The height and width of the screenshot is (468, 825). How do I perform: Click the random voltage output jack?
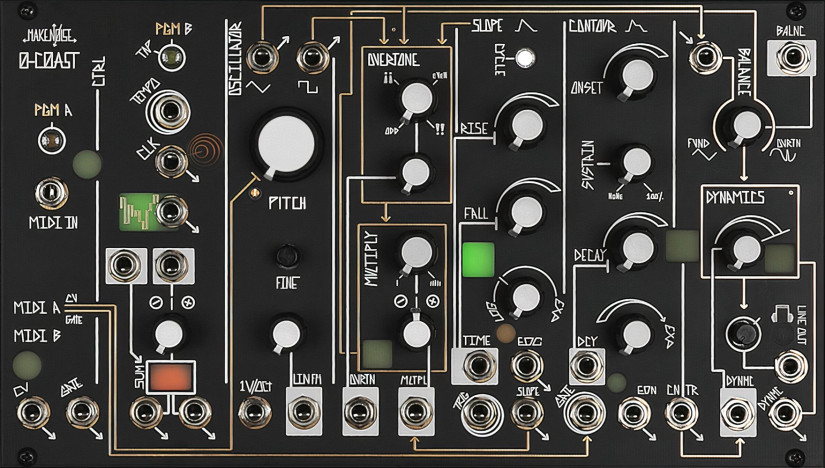click(x=171, y=212)
